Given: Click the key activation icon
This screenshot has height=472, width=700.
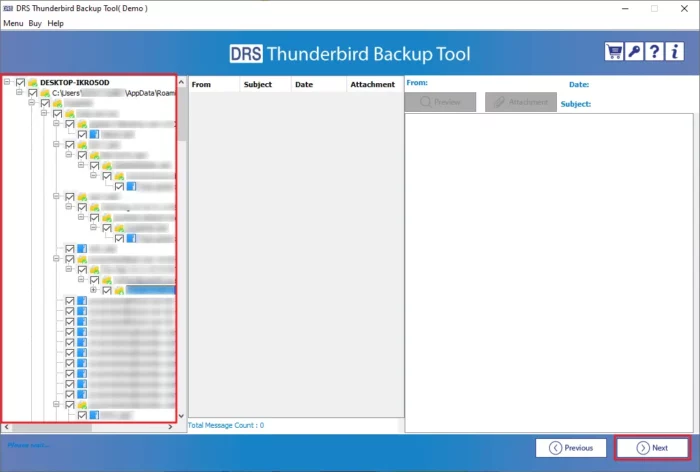Looking at the screenshot, I should (x=634, y=52).
